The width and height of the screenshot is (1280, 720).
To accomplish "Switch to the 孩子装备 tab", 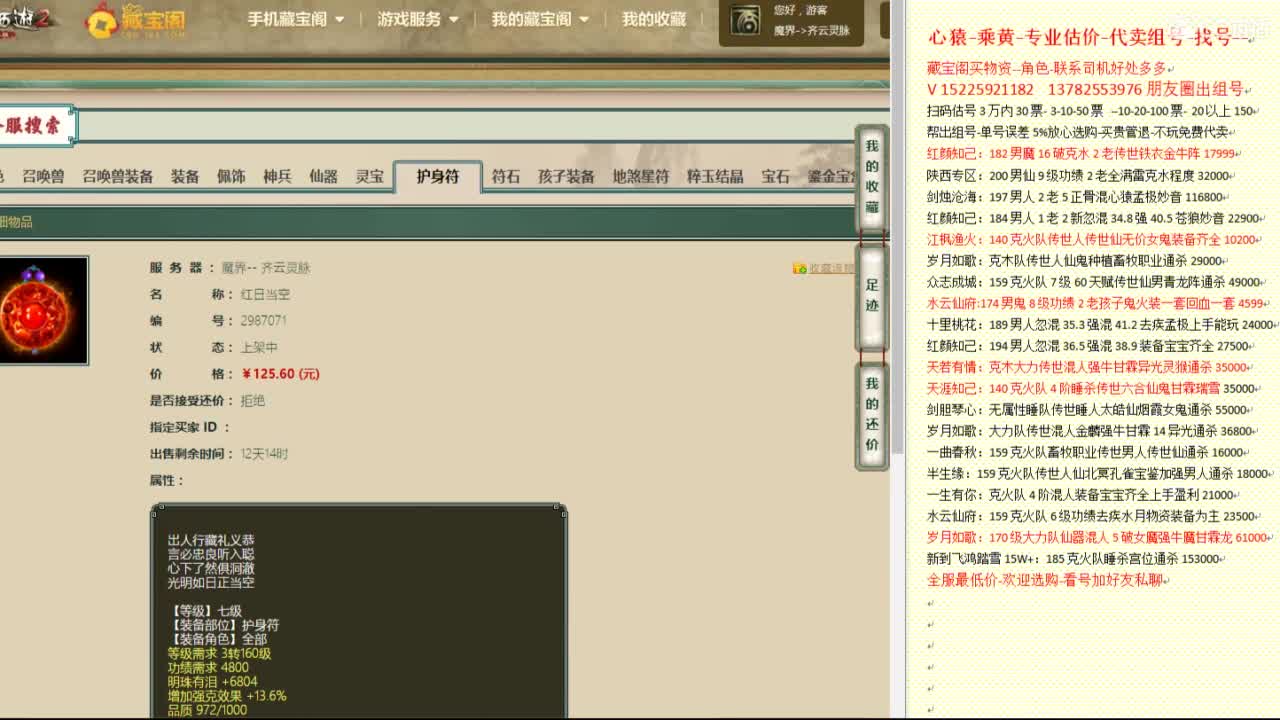I will [x=566, y=176].
